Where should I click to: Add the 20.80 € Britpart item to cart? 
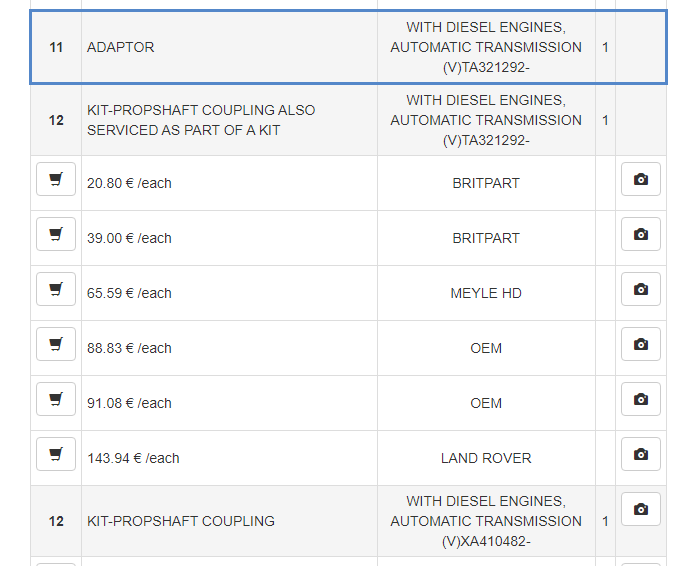point(56,179)
